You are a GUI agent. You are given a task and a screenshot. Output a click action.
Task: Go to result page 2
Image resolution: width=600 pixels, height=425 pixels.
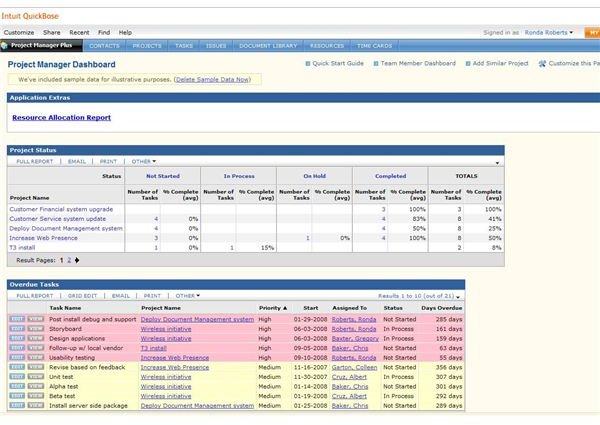(x=69, y=260)
